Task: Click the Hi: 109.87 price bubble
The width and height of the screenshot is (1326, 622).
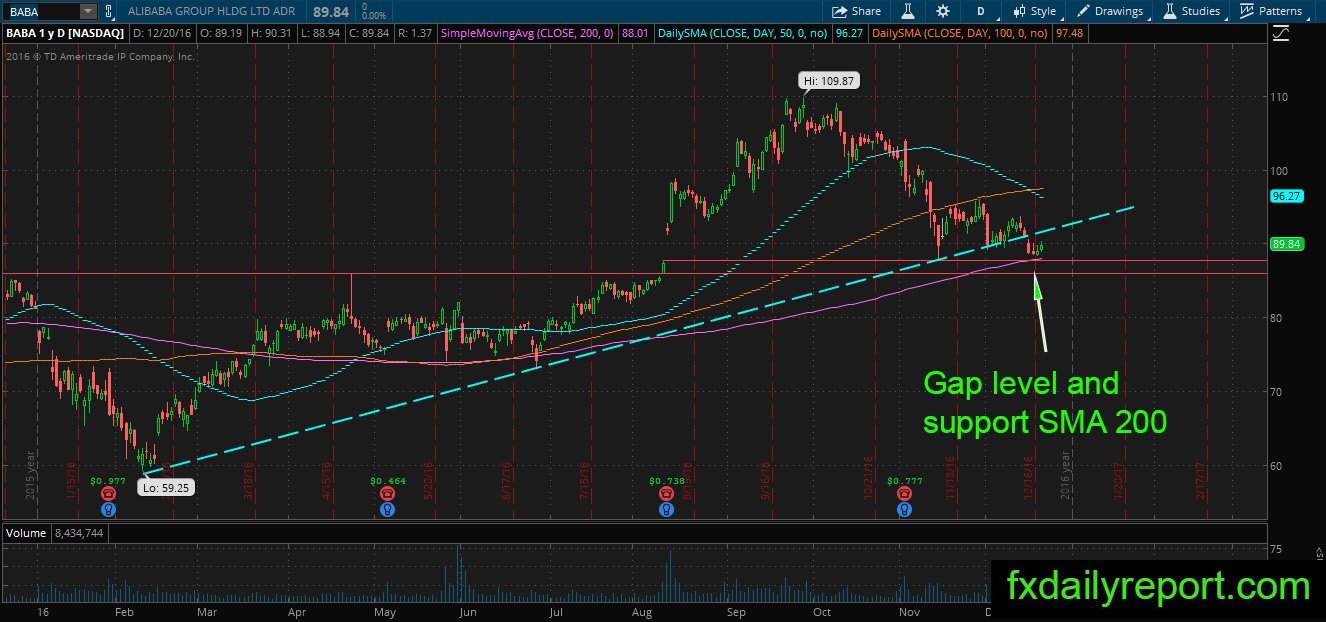Action: point(827,80)
